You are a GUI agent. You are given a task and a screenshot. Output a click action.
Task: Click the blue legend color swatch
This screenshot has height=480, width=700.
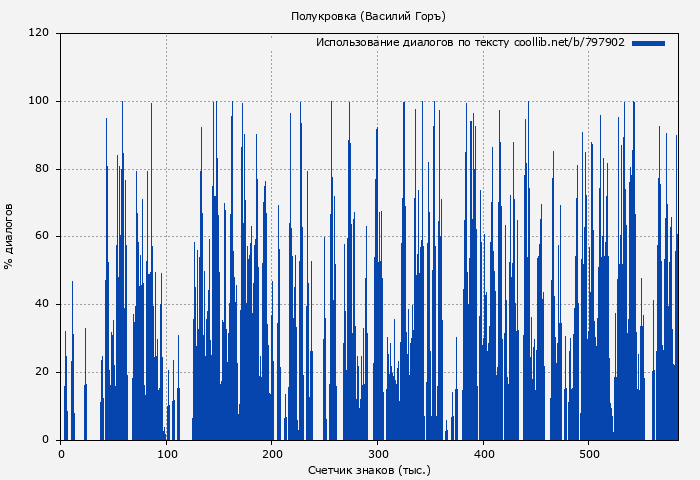648,43
